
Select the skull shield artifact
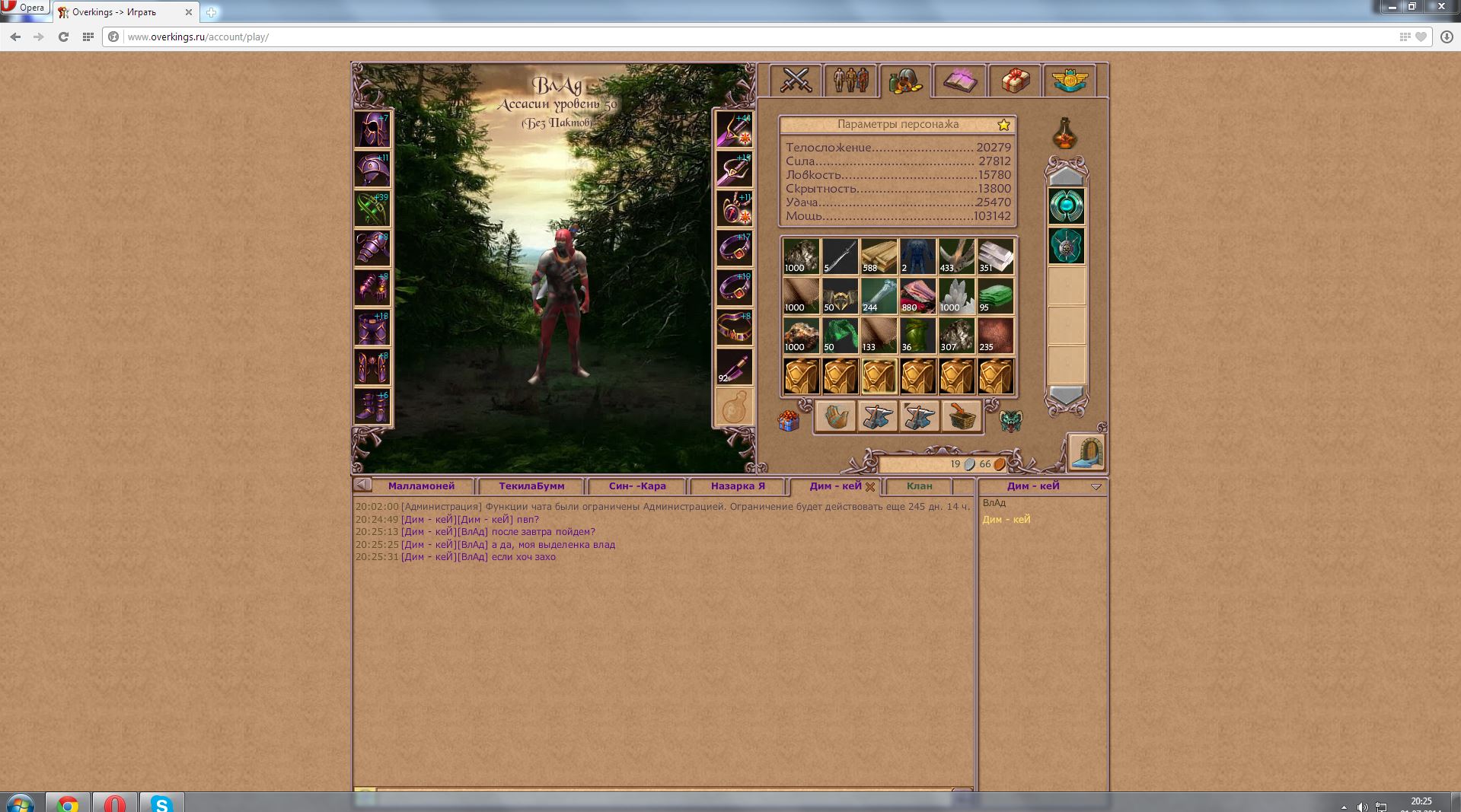click(1066, 246)
